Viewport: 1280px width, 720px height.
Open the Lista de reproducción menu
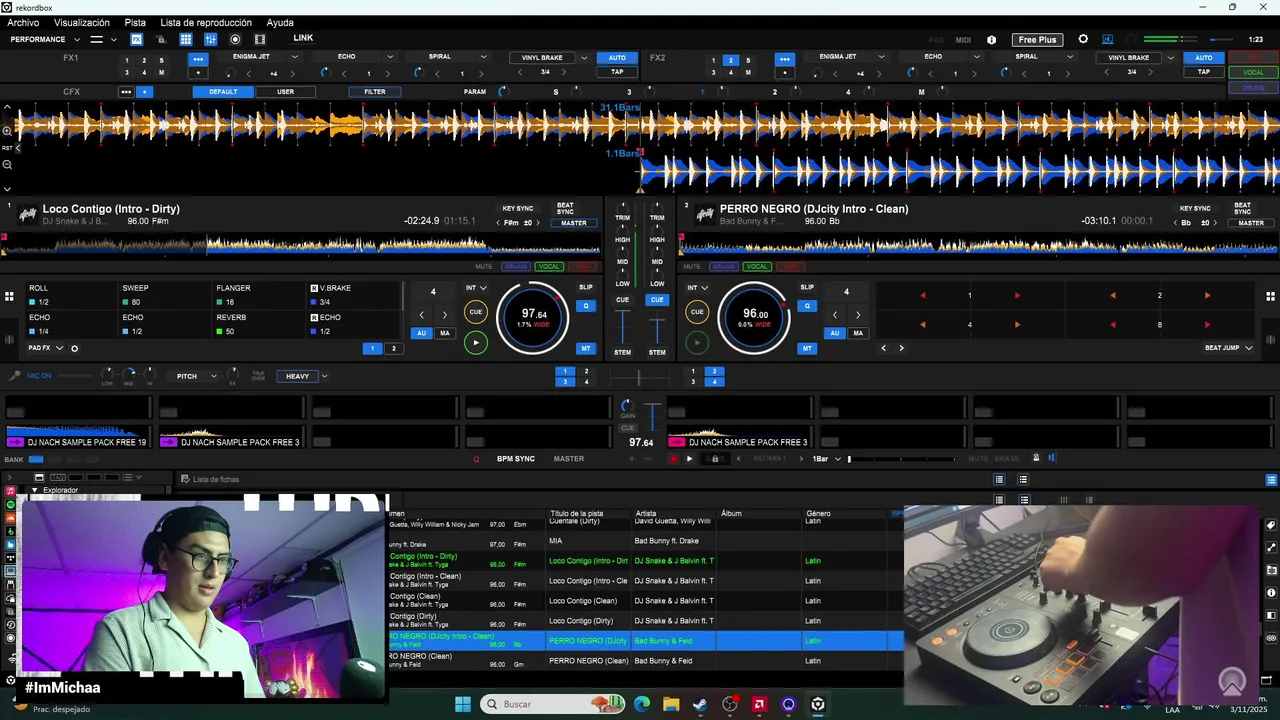pyautogui.click(x=206, y=22)
